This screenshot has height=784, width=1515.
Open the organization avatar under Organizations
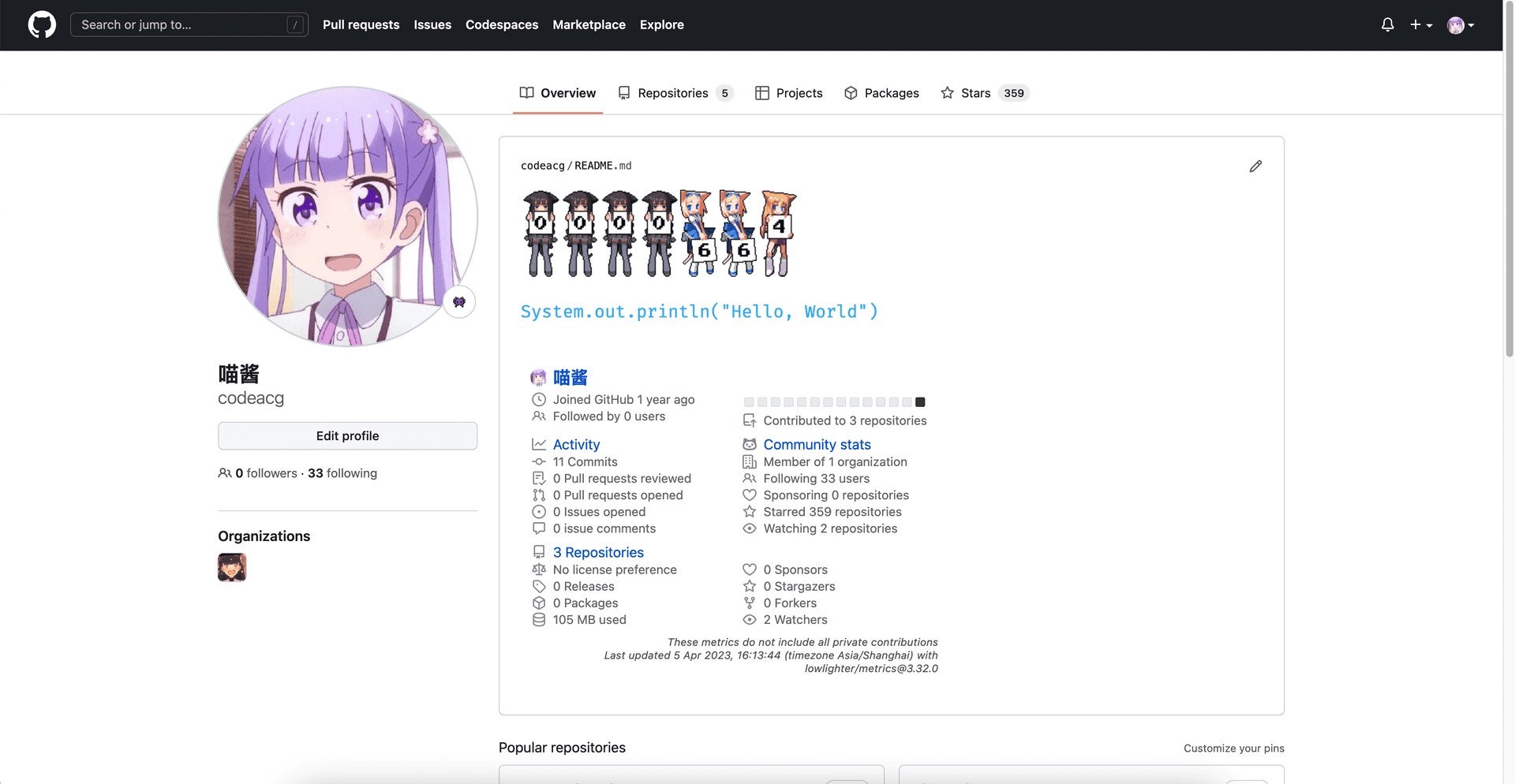pyautogui.click(x=232, y=567)
